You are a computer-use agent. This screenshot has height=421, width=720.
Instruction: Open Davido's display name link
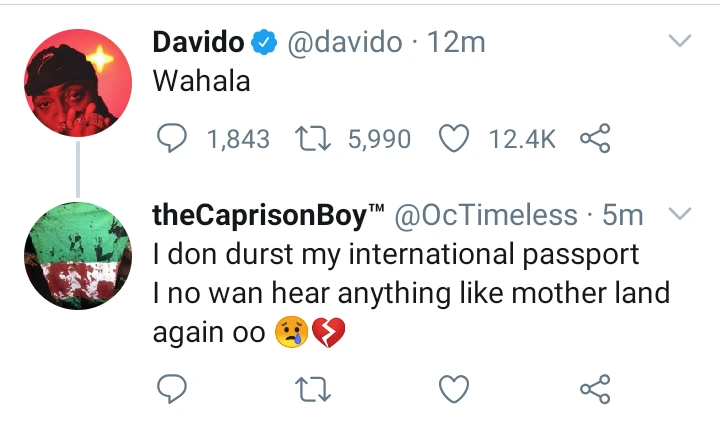click(198, 42)
